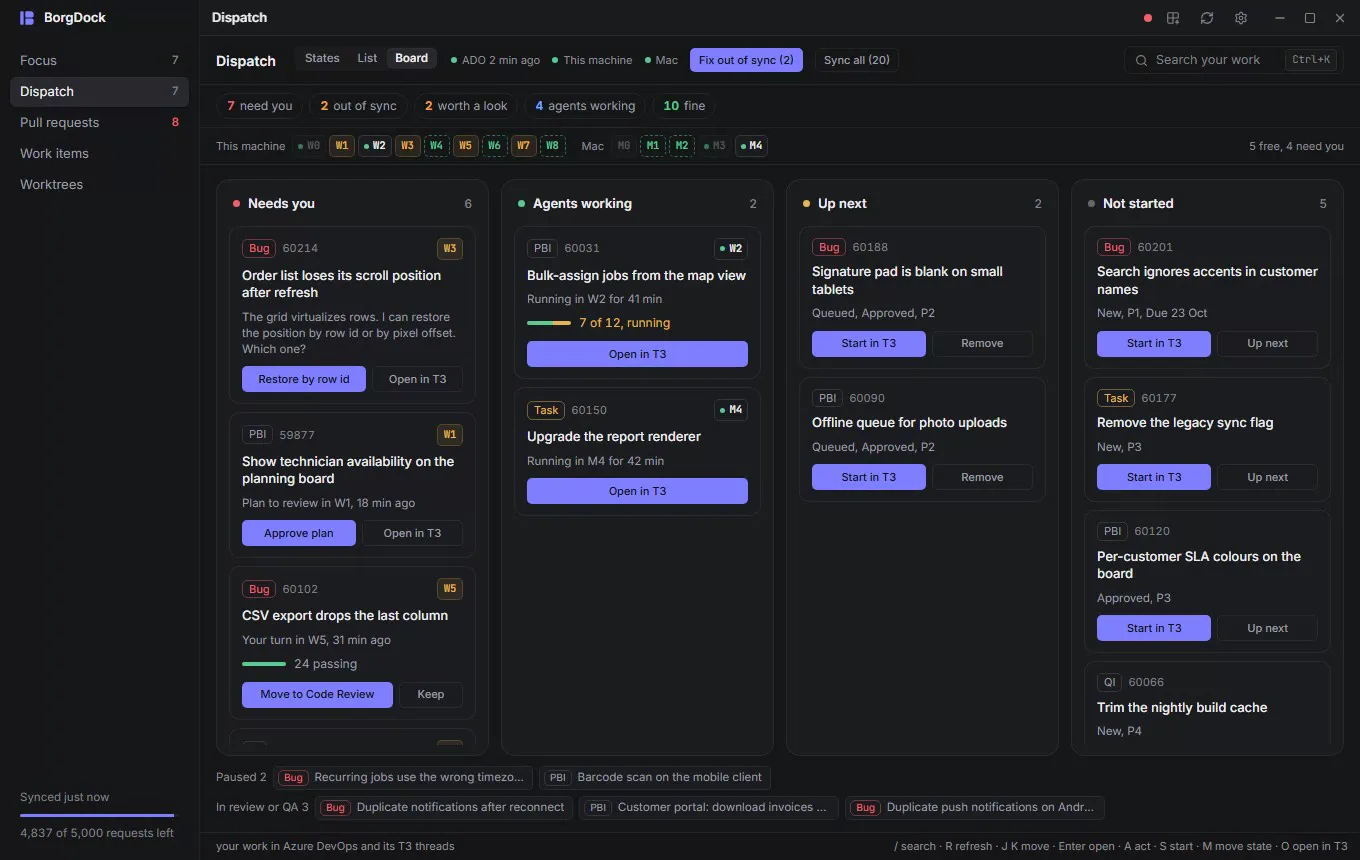Expand the Paused 2 row
Image resolution: width=1360 pixels, height=860 pixels.
tap(241, 777)
